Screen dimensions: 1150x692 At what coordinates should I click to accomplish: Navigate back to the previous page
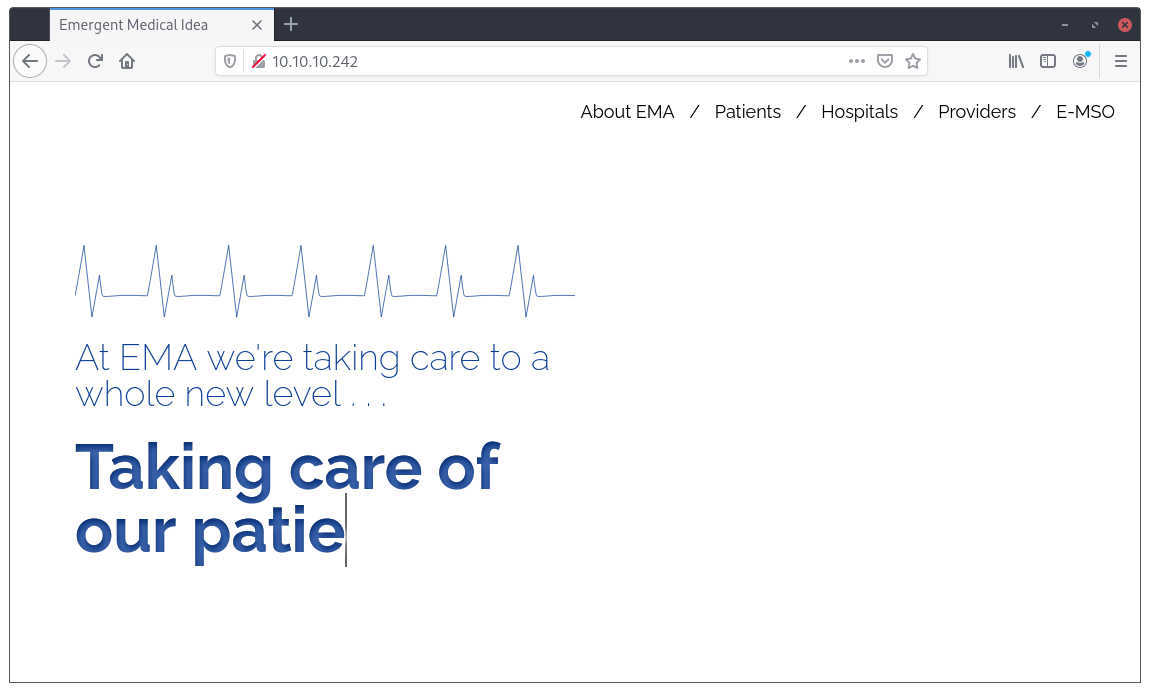coord(29,61)
